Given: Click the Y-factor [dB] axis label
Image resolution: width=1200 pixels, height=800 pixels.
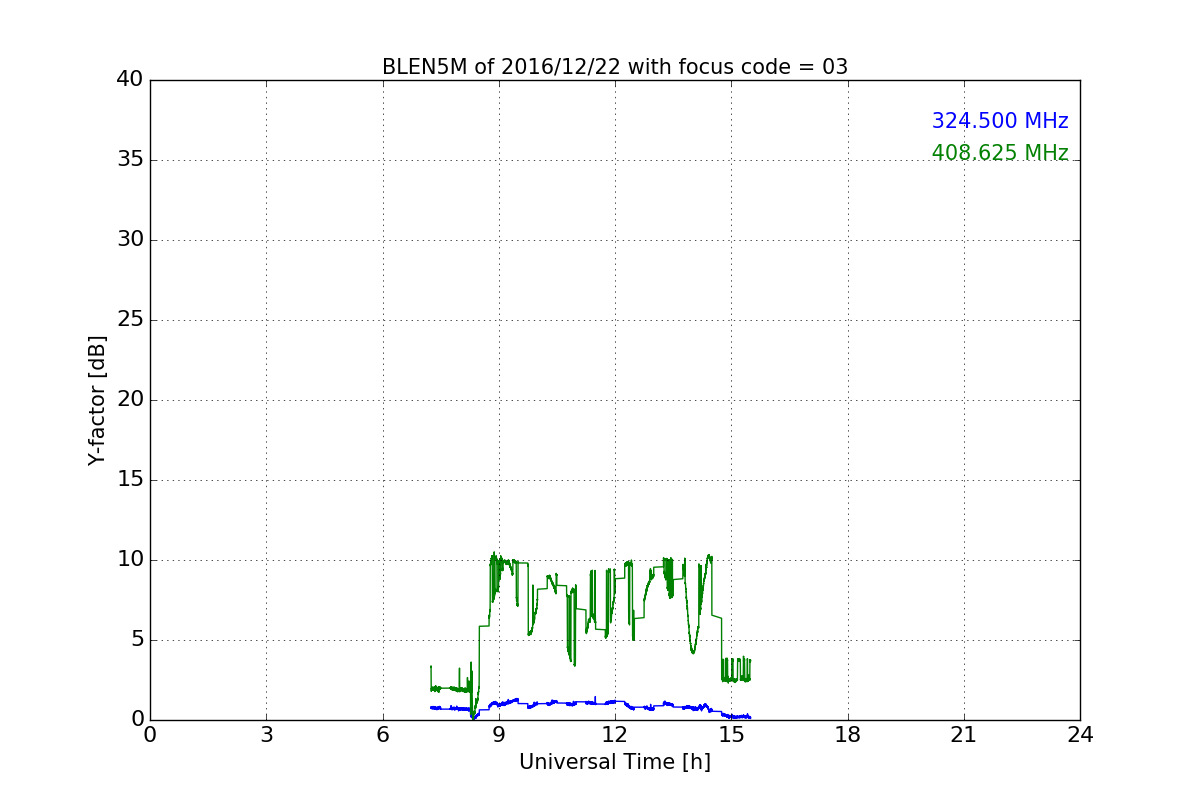Looking at the screenshot, I should pos(97,400).
